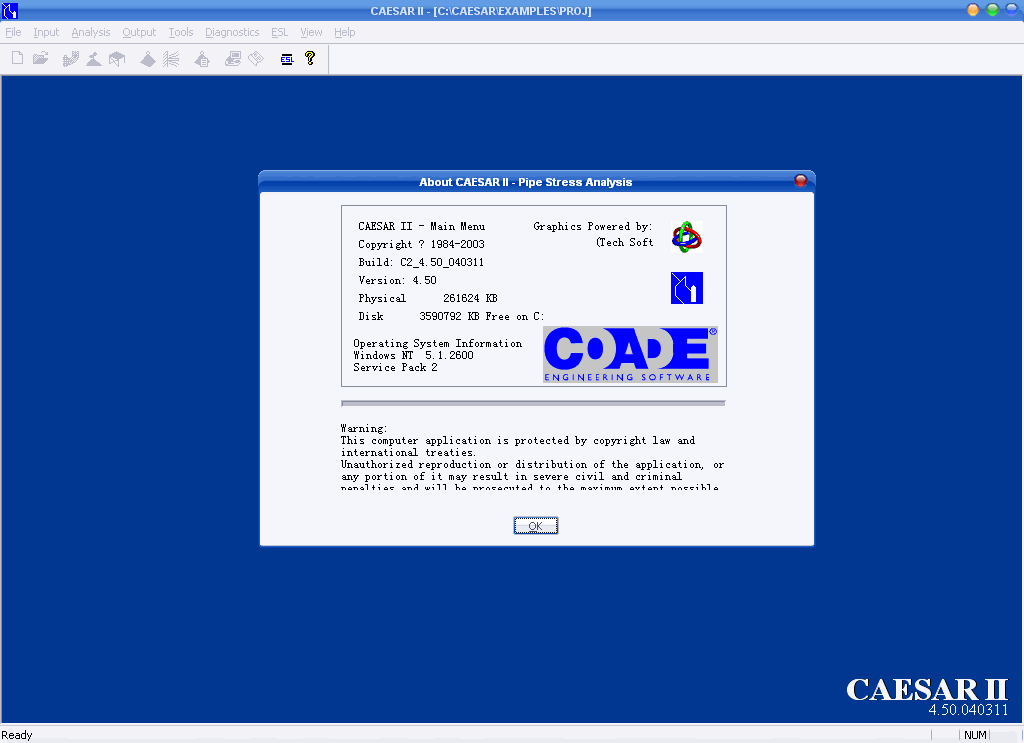1024x743 pixels.
Task: Click the New file toolbar icon
Action: 18,58
